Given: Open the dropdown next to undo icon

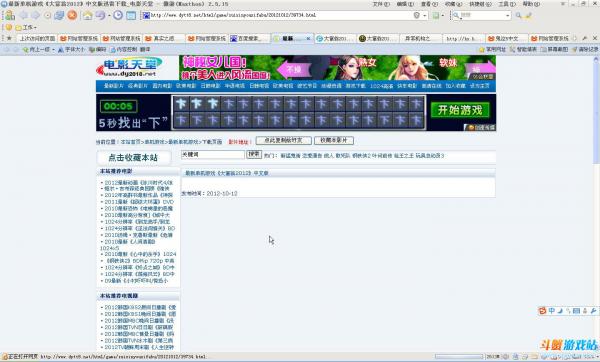Looking at the screenshot, I should point(109,16).
